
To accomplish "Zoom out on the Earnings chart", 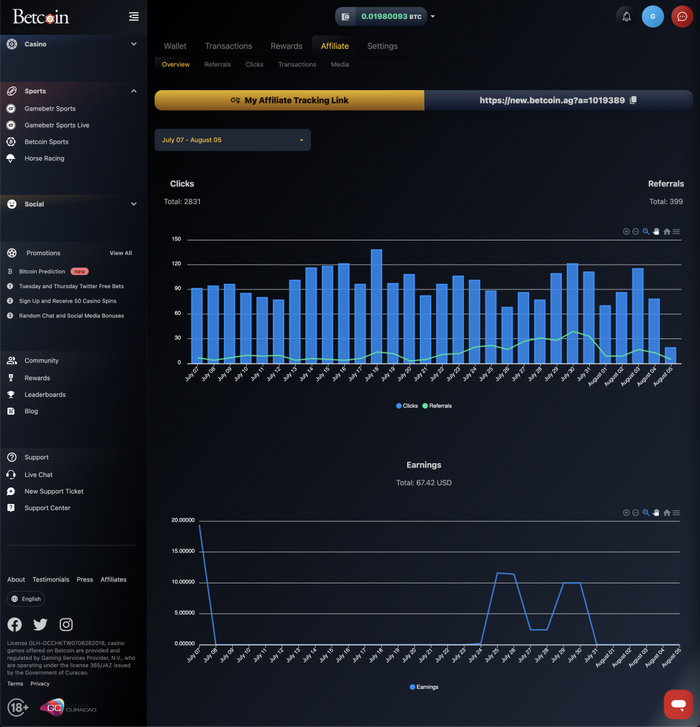I will [x=636, y=512].
